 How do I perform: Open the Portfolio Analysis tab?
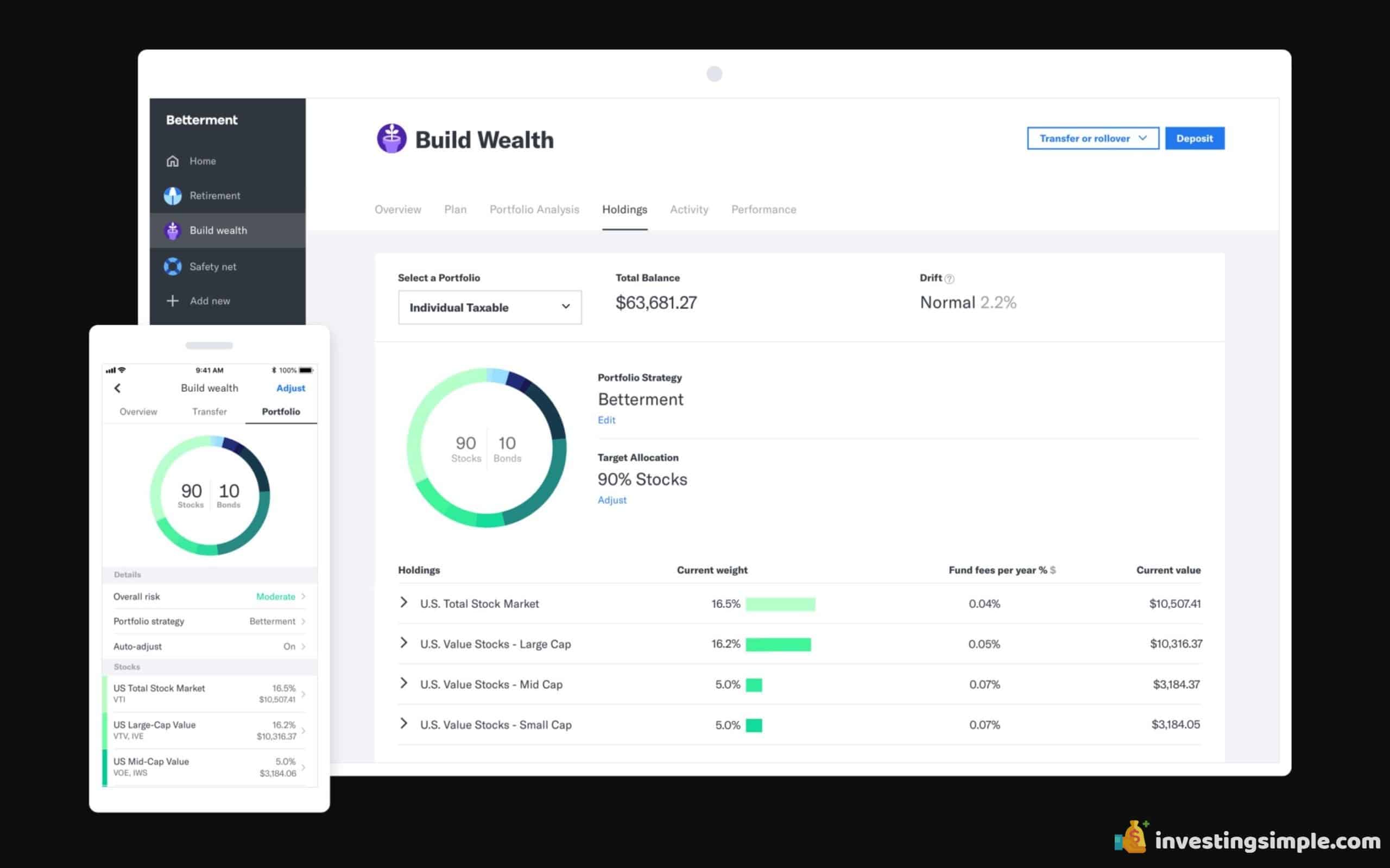point(534,210)
